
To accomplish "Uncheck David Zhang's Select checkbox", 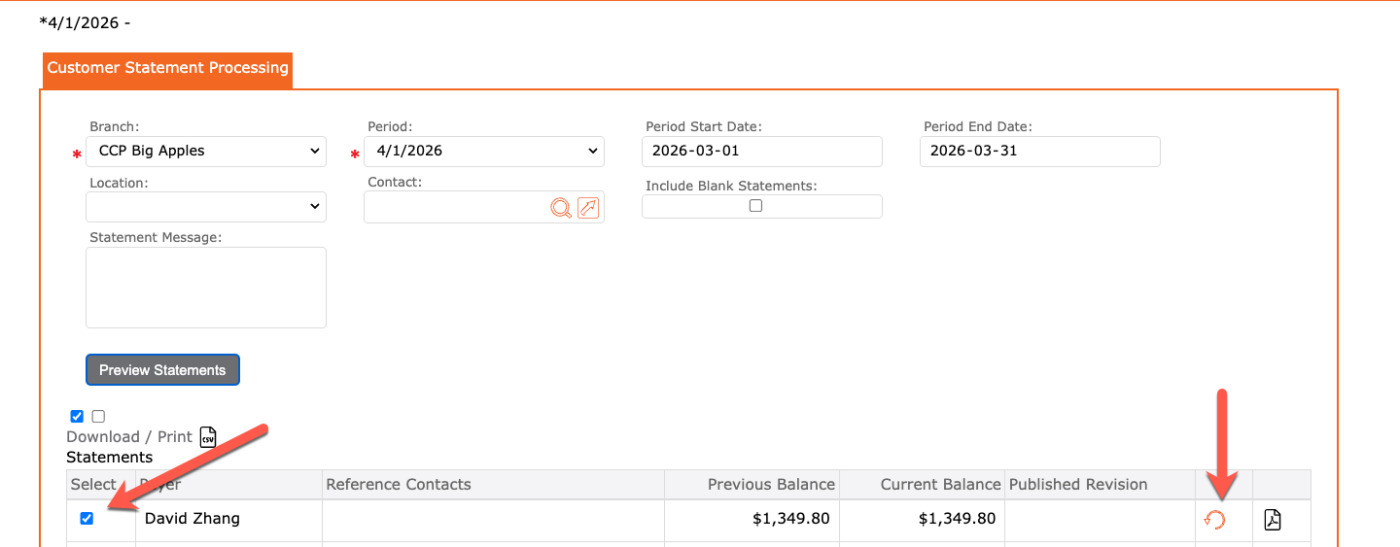I will 87,518.
